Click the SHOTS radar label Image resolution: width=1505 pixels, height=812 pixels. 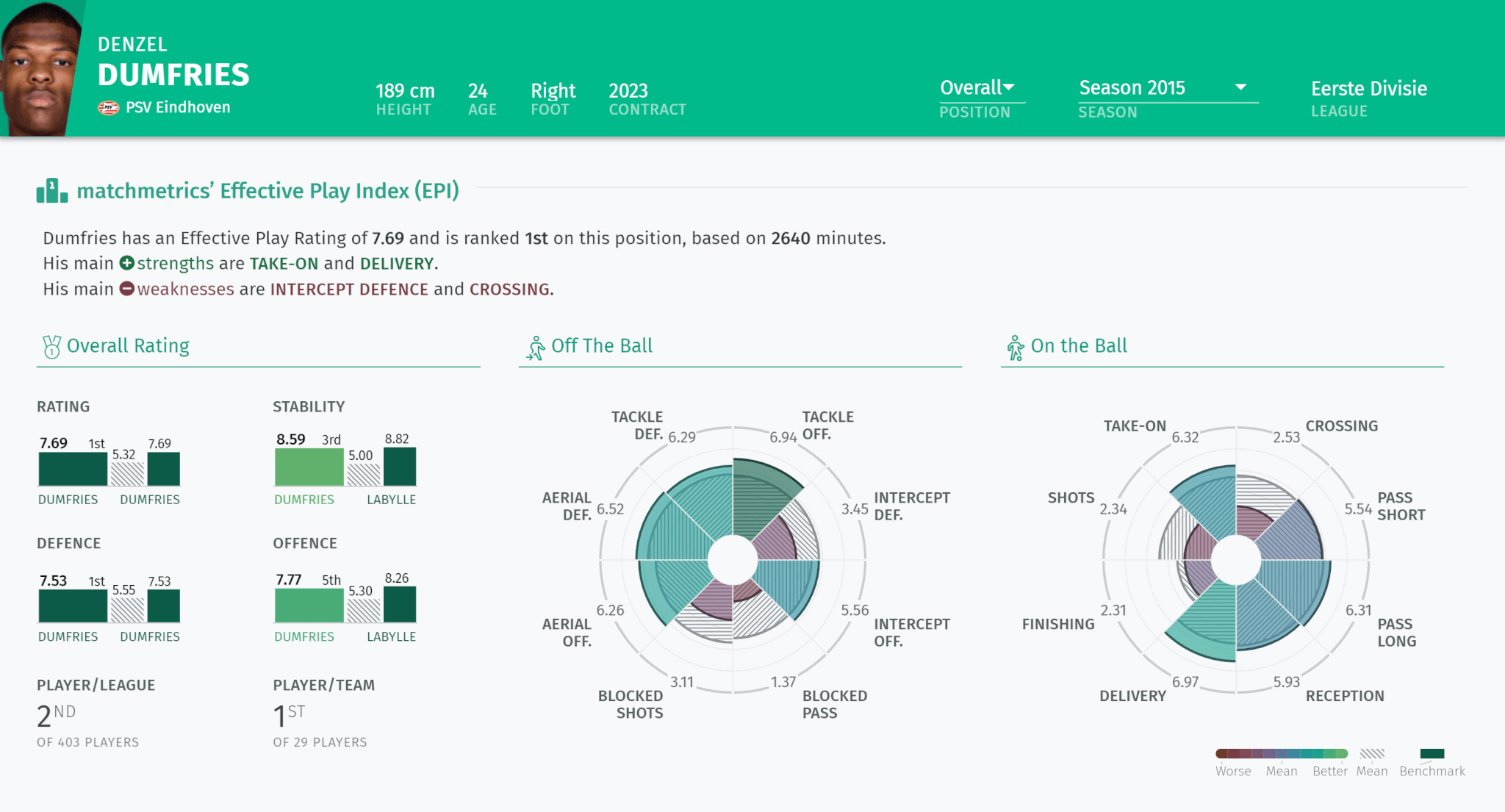tap(1071, 498)
